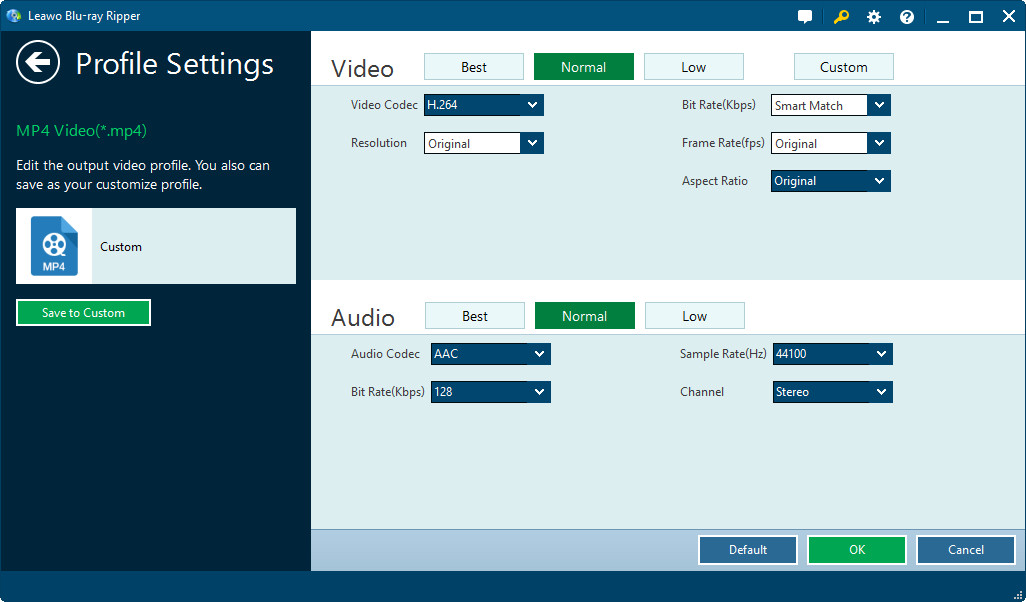Select the Best video quality preset
The height and width of the screenshot is (602, 1026).
coord(474,67)
